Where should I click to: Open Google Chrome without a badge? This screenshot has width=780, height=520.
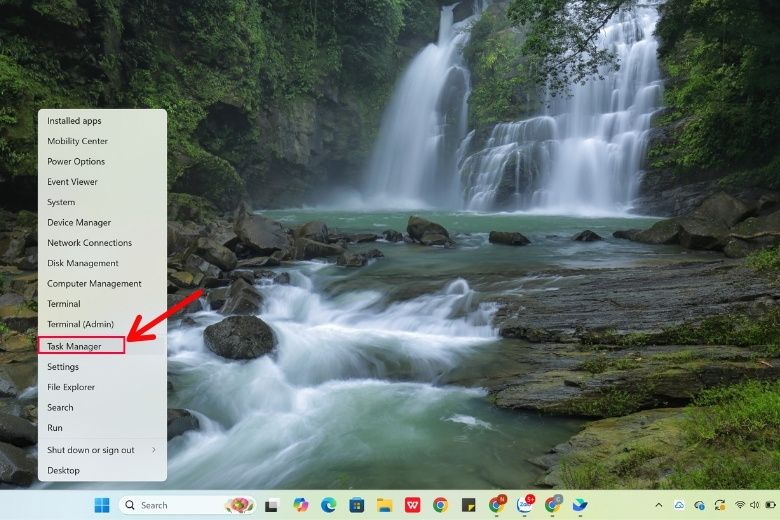click(440, 505)
